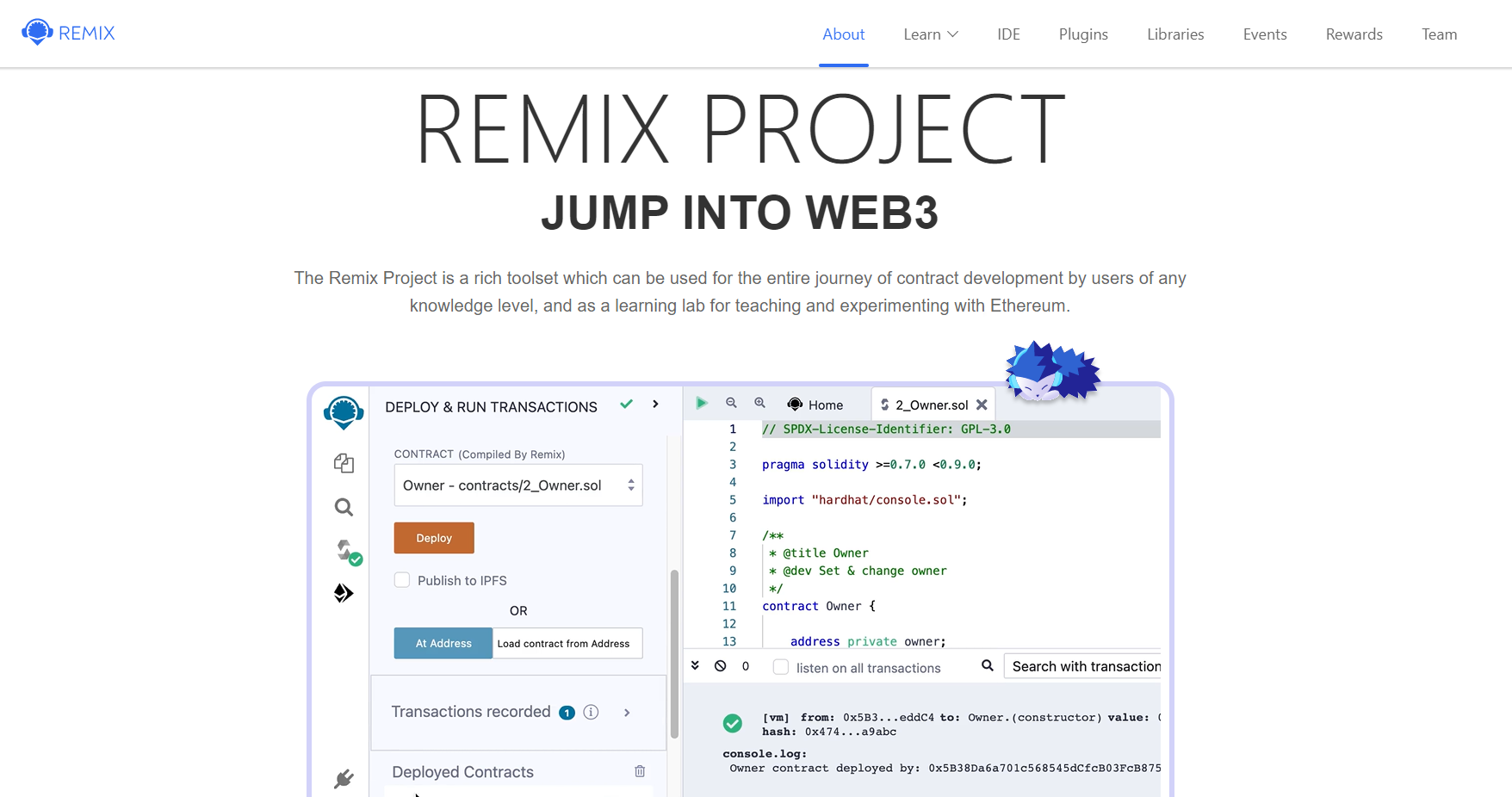The image size is (1512, 797).
Task: Click the '@title Owner' comment line
Action: pyautogui.click(x=819, y=553)
